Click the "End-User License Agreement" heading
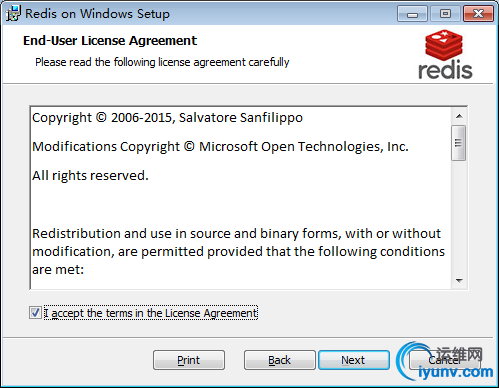 point(110,41)
